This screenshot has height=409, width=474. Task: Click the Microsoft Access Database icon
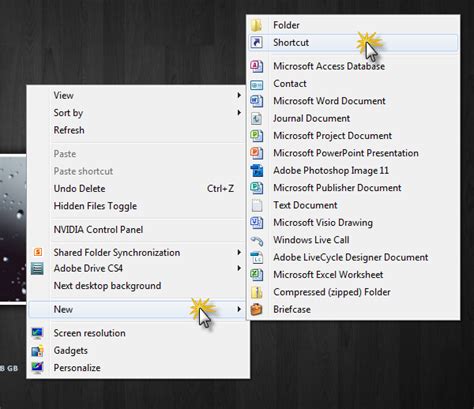click(256, 66)
